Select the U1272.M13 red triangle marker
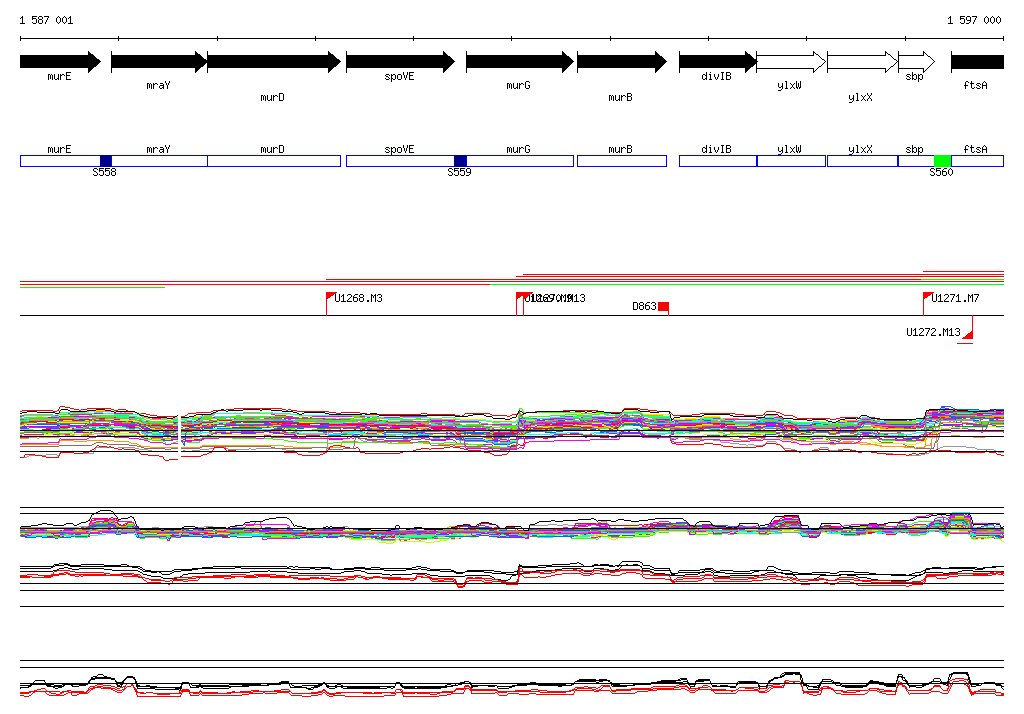1024x714 pixels. pyautogui.click(x=968, y=332)
